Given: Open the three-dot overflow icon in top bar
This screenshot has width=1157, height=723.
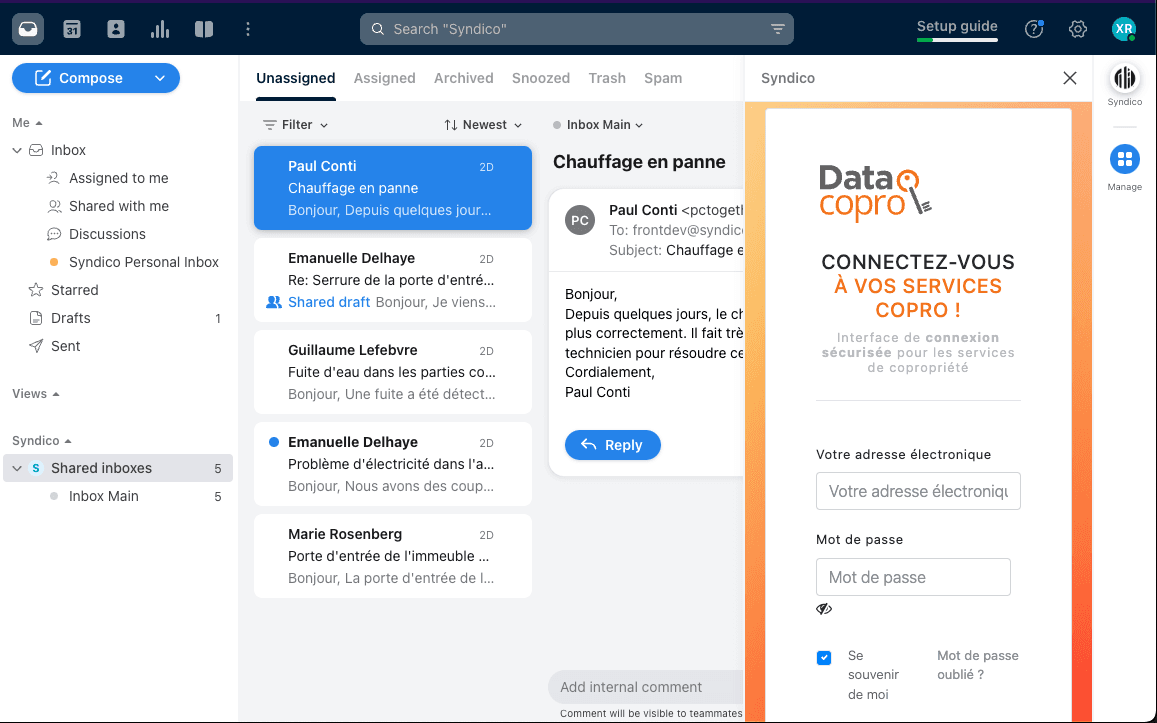Looking at the screenshot, I should pyautogui.click(x=247, y=28).
